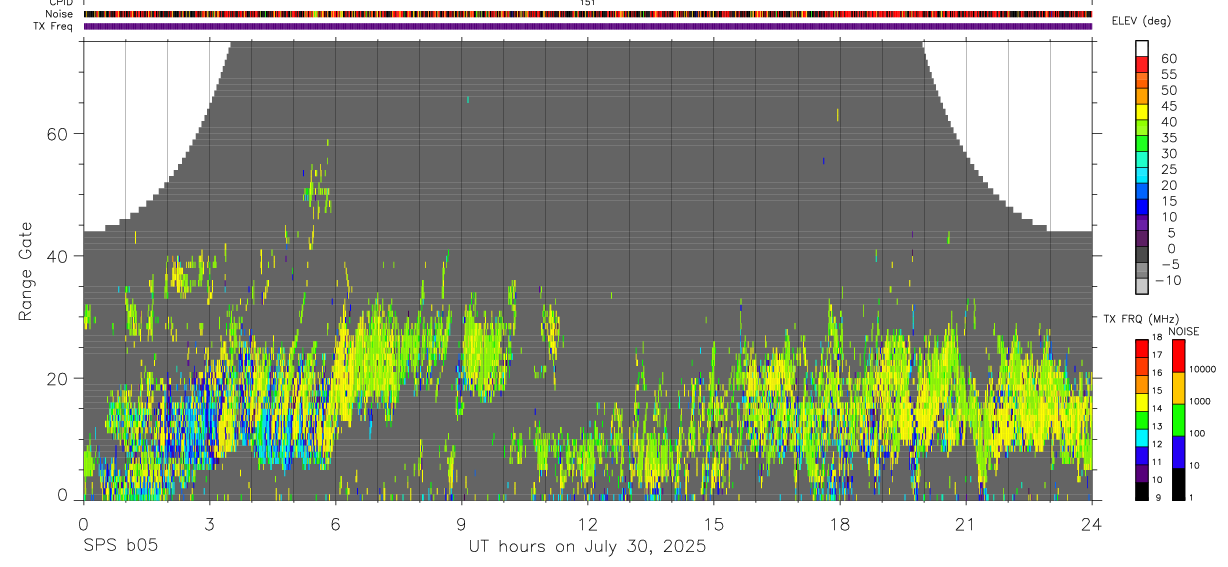Pick TX FRQ cyan swatch between 13 and 12
1228x567 pixels.
1142,438
